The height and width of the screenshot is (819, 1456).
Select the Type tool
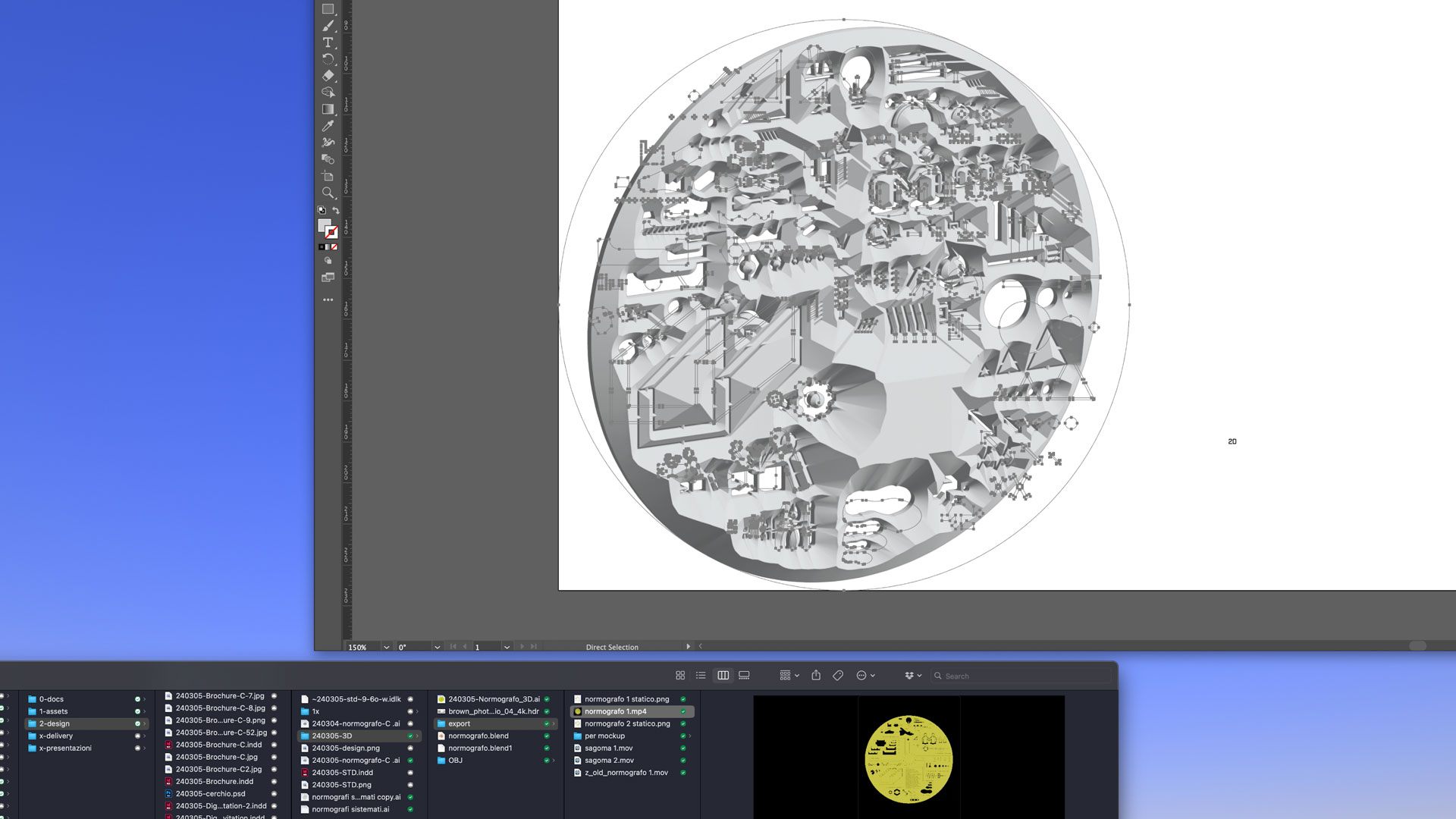(328, 42)
